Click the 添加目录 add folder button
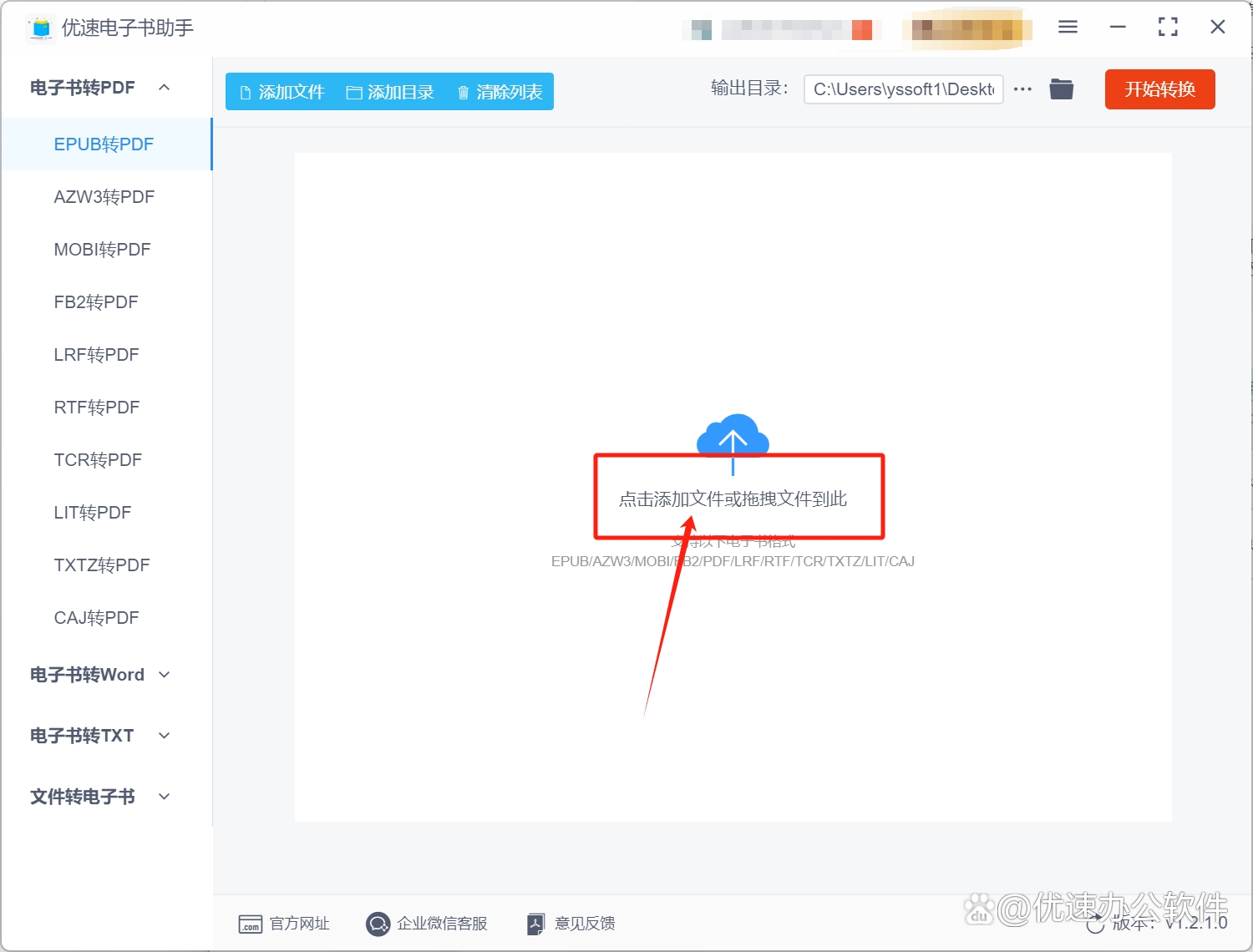 click(390, 92)
